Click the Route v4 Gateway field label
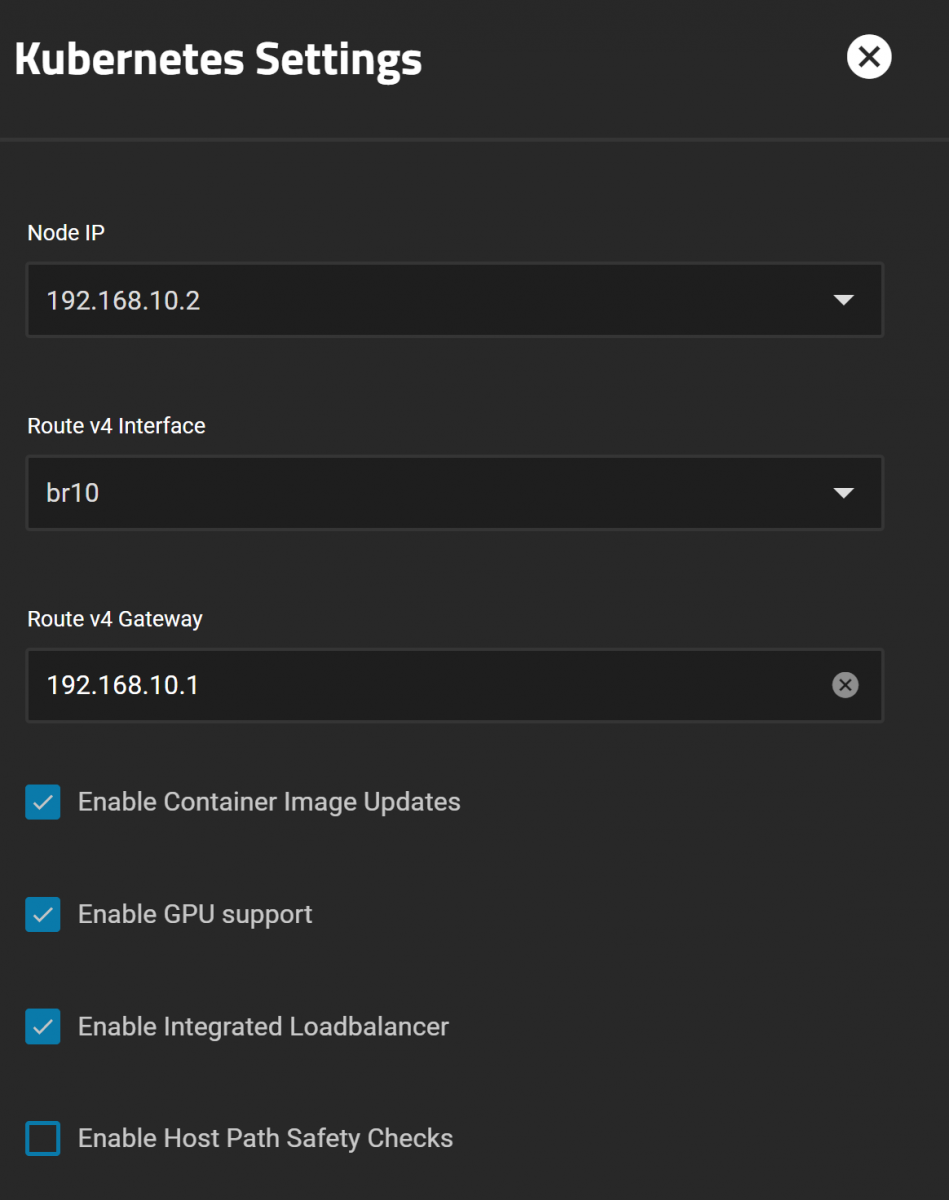This screenshot has width=949, height=1200. pos(115,619)
